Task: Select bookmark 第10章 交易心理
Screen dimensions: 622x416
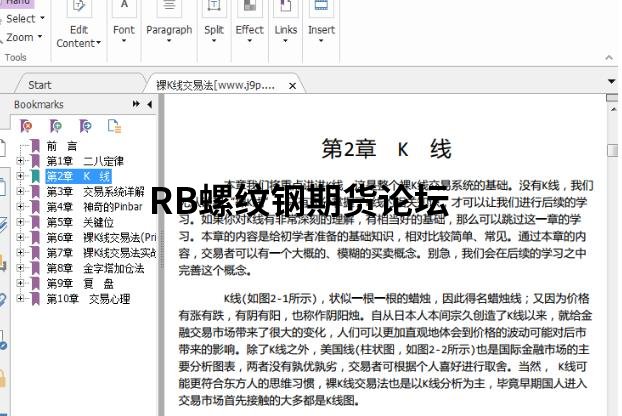Action: pyautogui.click(x=88, y=299)
